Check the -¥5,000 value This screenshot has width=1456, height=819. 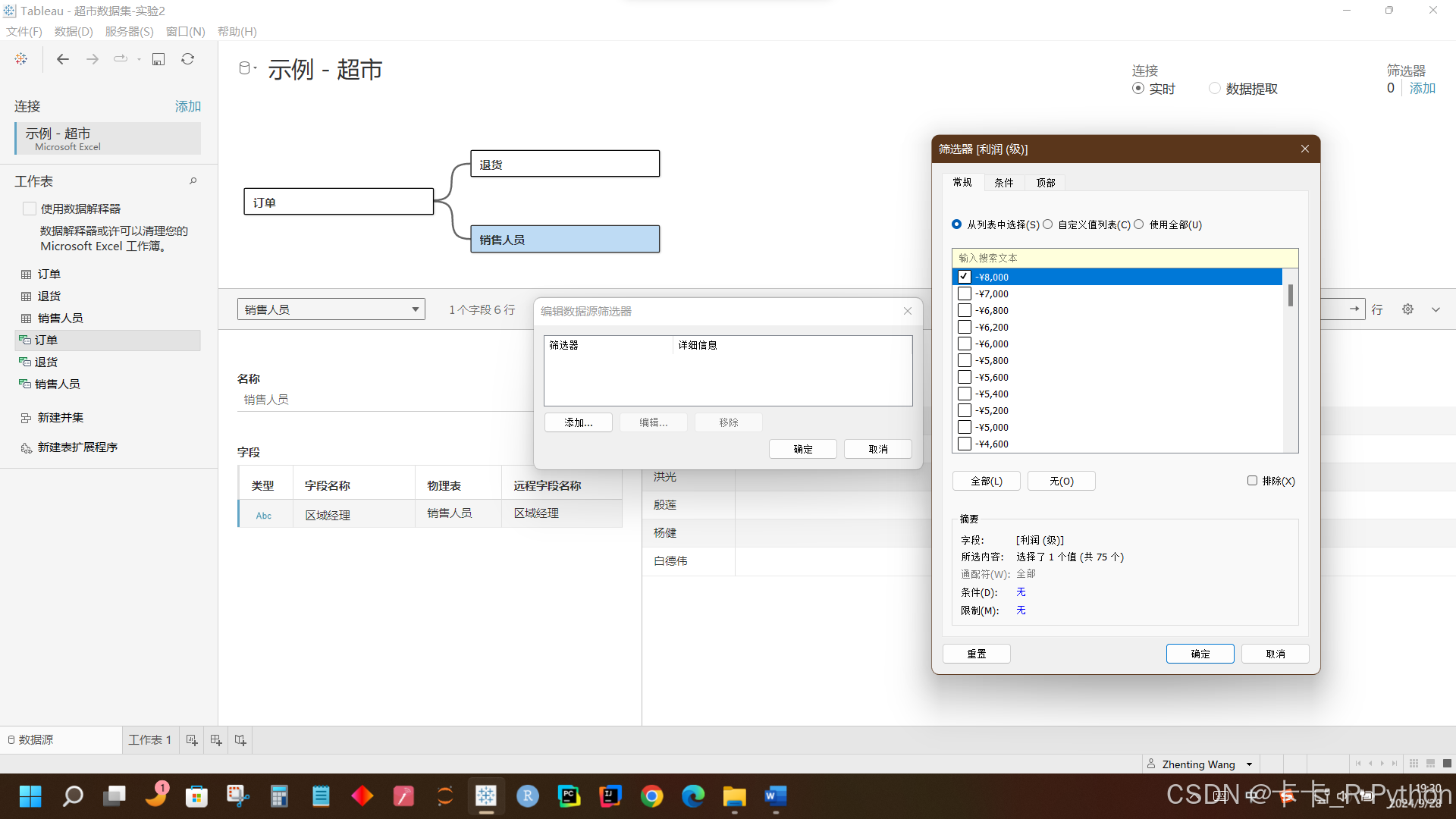(964, 427)
